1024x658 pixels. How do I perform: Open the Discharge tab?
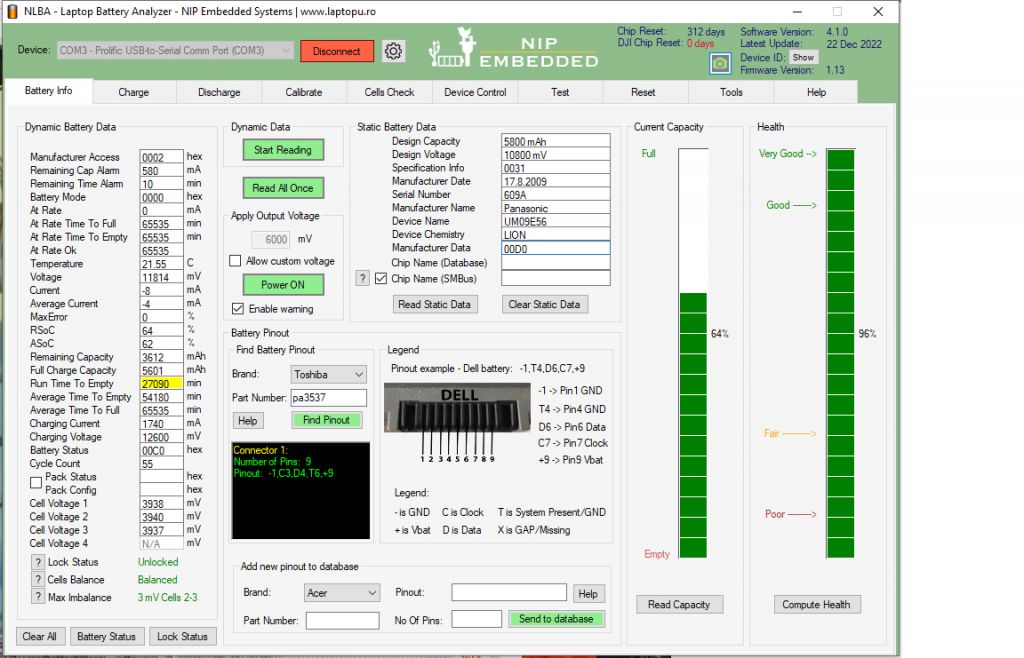click(x=219, y=92)
